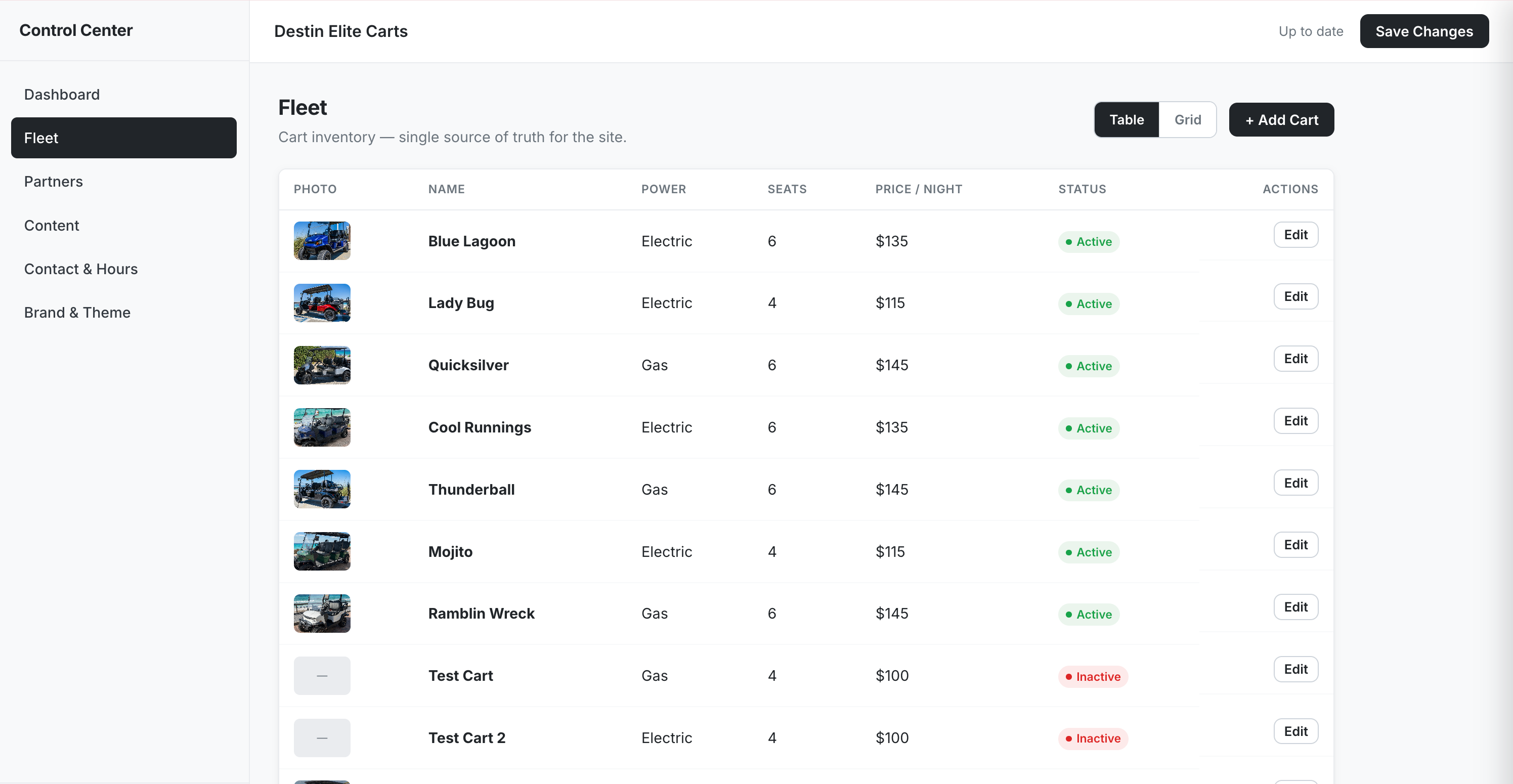The image size is (1513, 784).
Task: Click the Mojito cart name
Action: coord(450,552)
